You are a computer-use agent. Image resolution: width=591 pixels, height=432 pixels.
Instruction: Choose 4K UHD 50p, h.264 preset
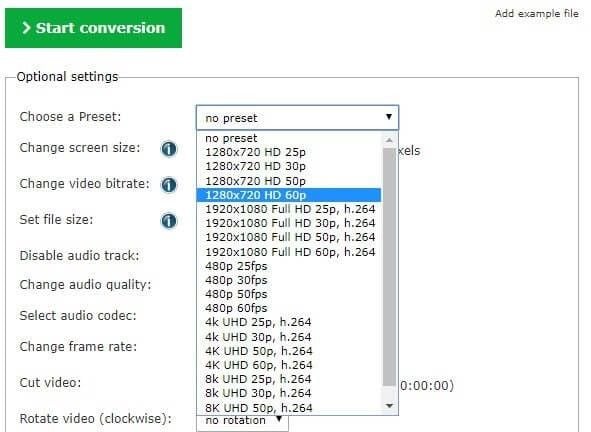pyautogui.click(x=289, y=351)
